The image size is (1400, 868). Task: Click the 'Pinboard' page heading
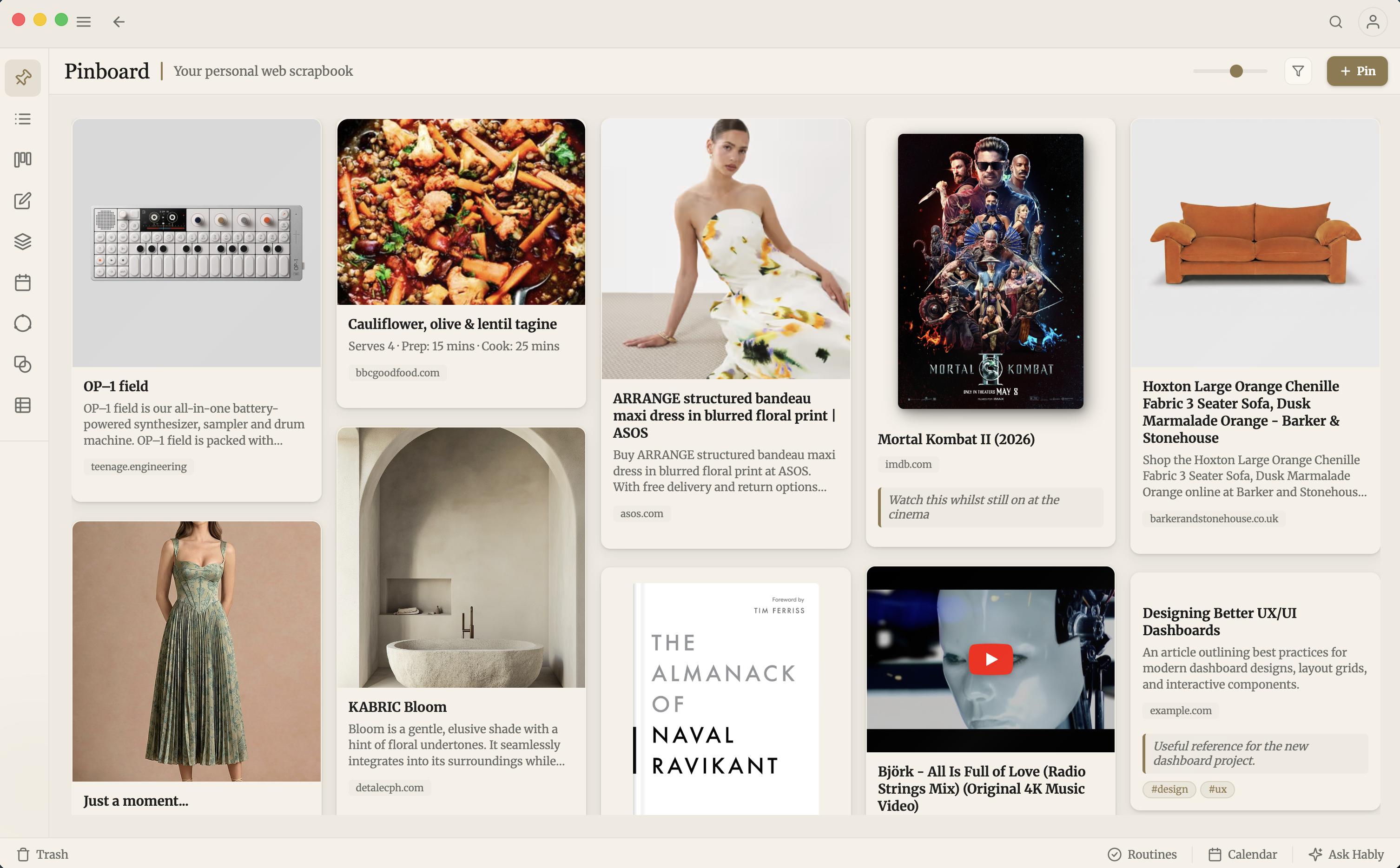point(107,71)
